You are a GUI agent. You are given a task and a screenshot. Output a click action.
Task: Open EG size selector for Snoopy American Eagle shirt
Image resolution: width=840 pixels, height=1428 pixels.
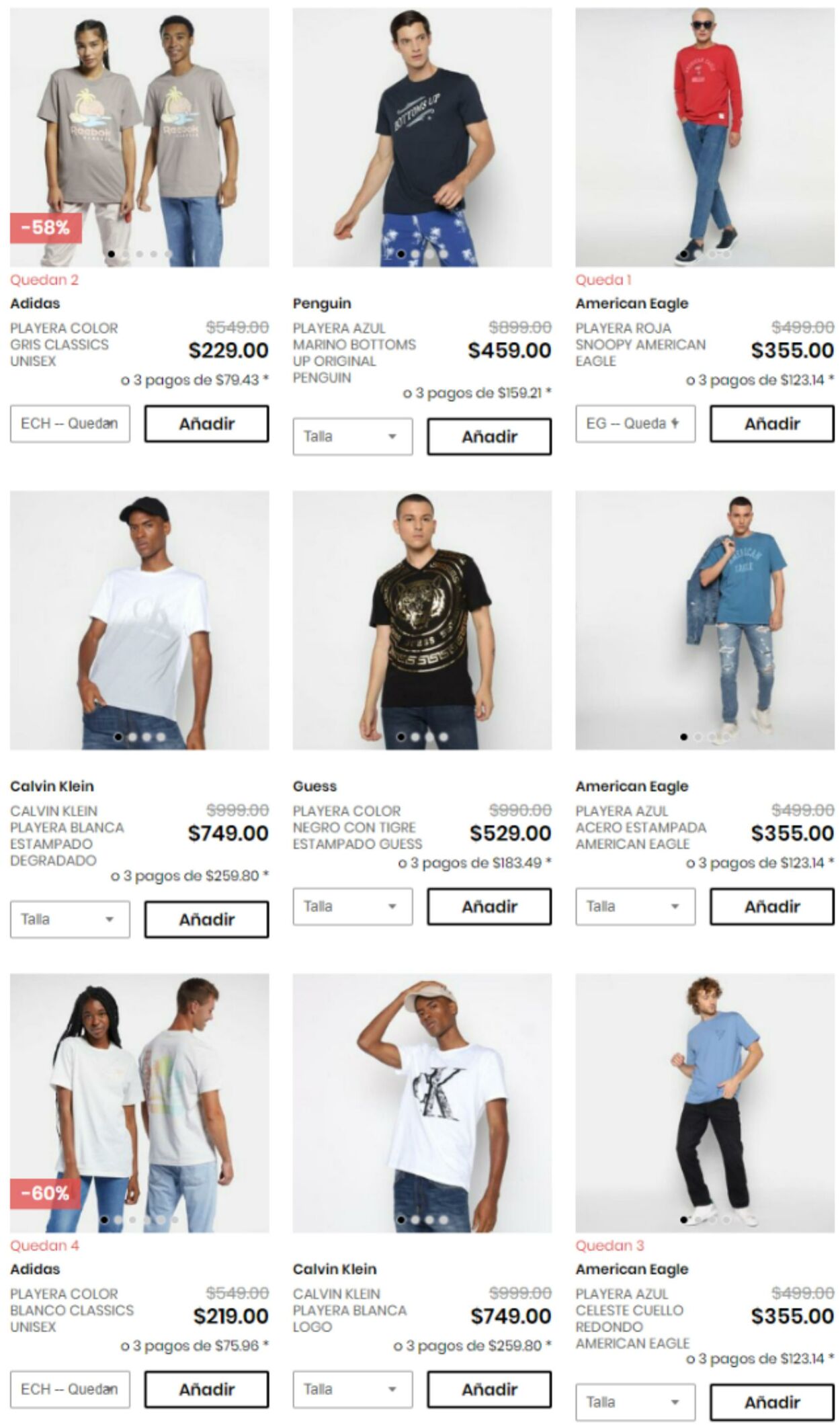[635, 423]
